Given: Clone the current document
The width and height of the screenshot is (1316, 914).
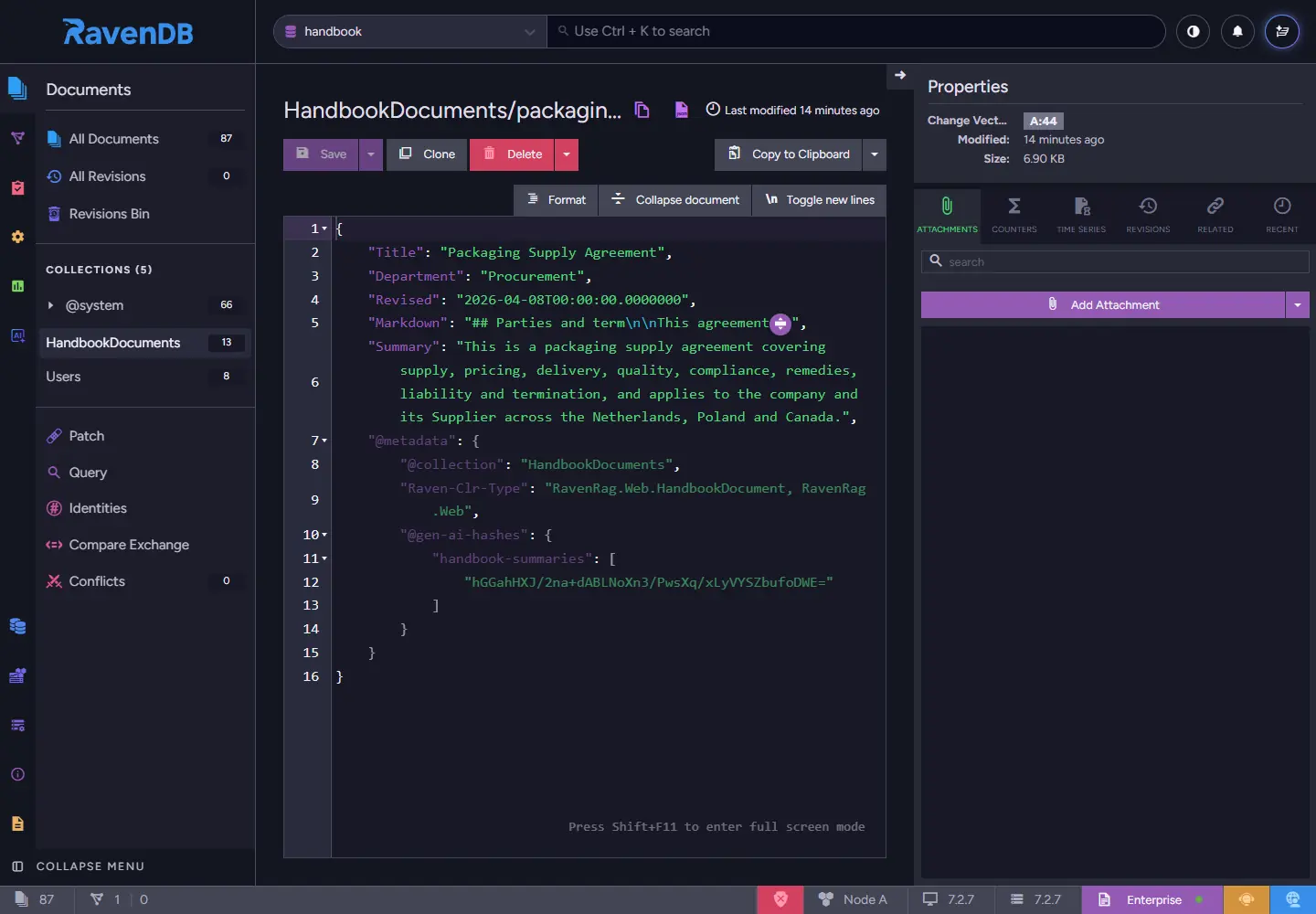Looking at the screenshot, I should [x=427, y=154].
